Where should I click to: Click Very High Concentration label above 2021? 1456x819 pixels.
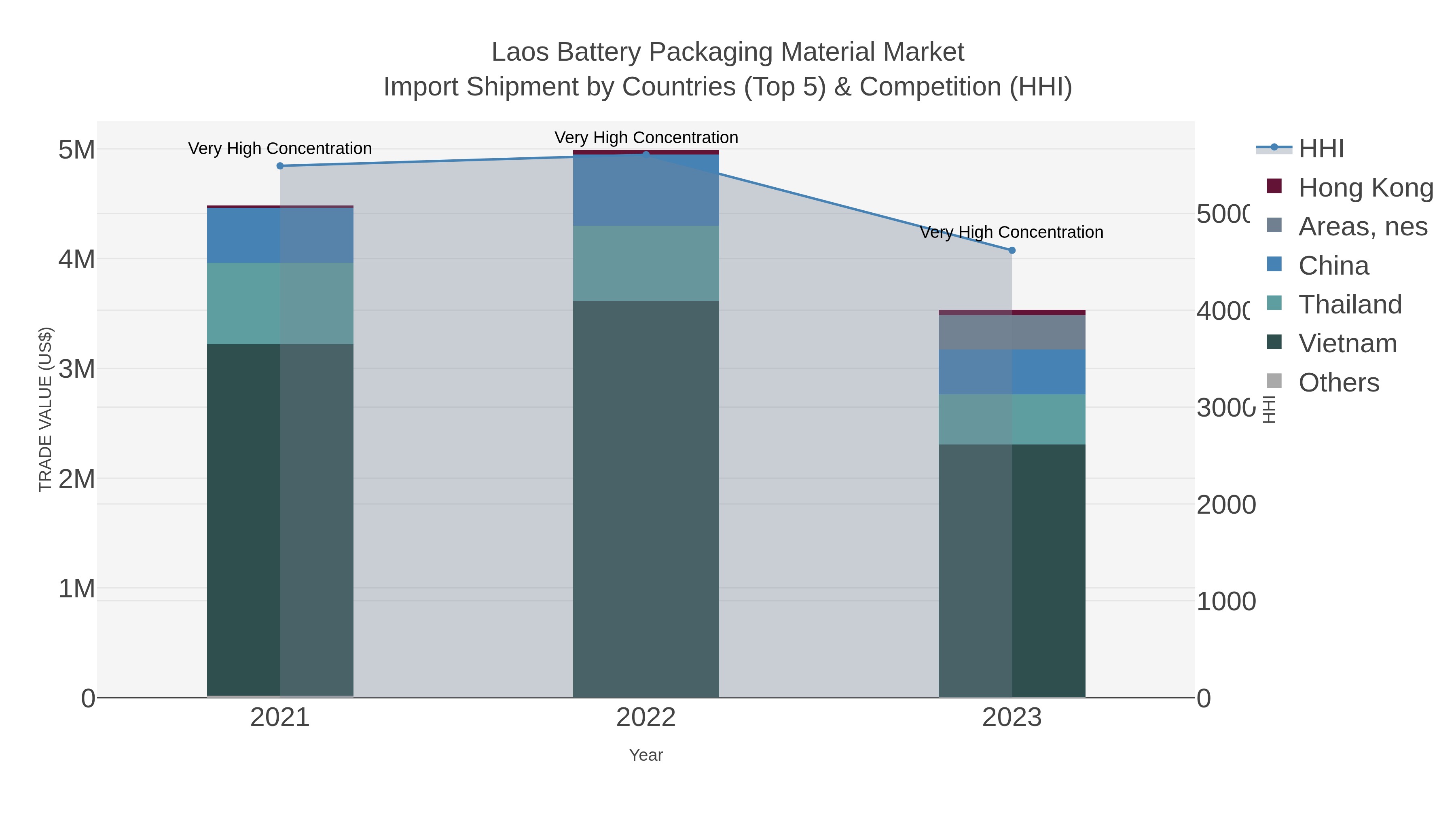[280, 148]
